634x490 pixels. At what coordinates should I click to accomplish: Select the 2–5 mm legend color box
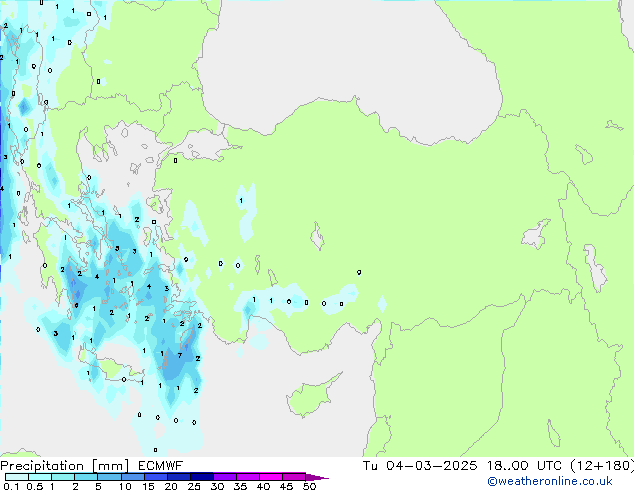click(x=86, y=477)
